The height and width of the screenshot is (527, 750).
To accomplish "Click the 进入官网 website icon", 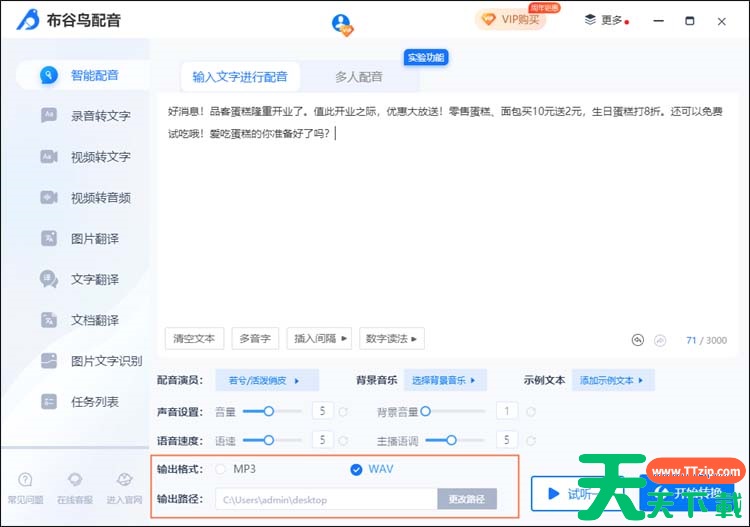I will (124, 487).
